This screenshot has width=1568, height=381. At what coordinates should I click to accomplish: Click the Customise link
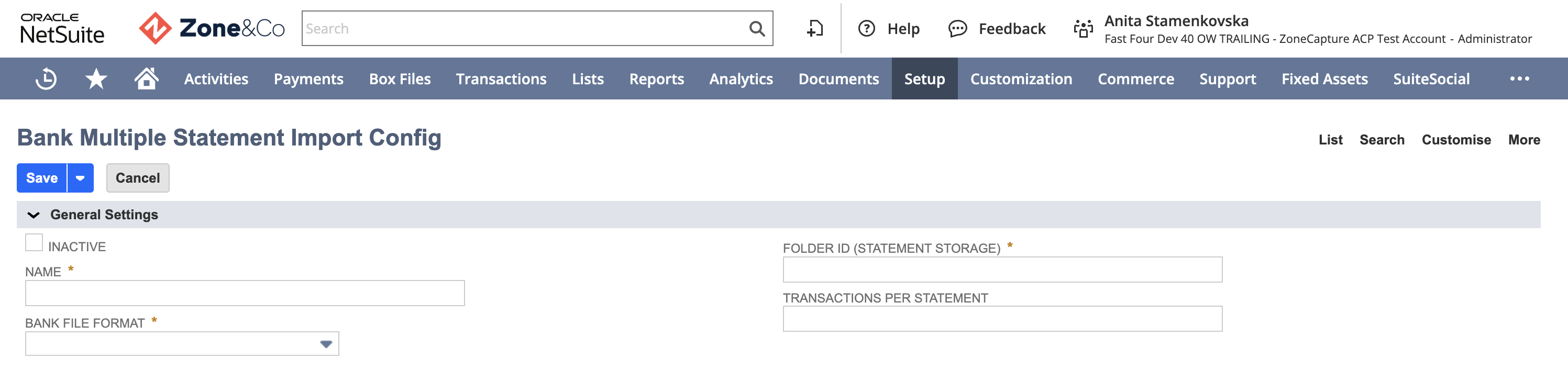click(x=1456, y=139)
